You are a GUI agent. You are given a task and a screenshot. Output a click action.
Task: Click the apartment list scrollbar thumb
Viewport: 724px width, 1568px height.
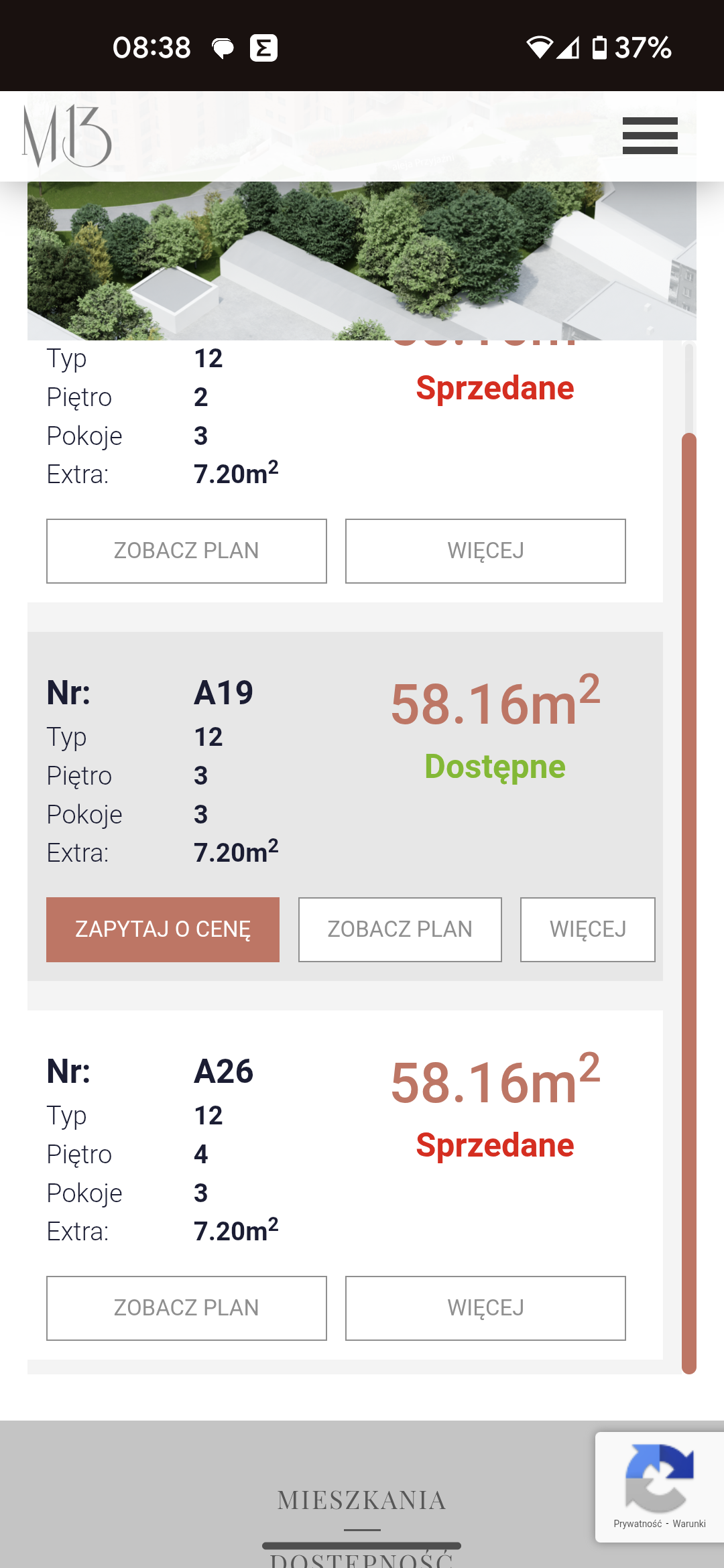[688, 901]
